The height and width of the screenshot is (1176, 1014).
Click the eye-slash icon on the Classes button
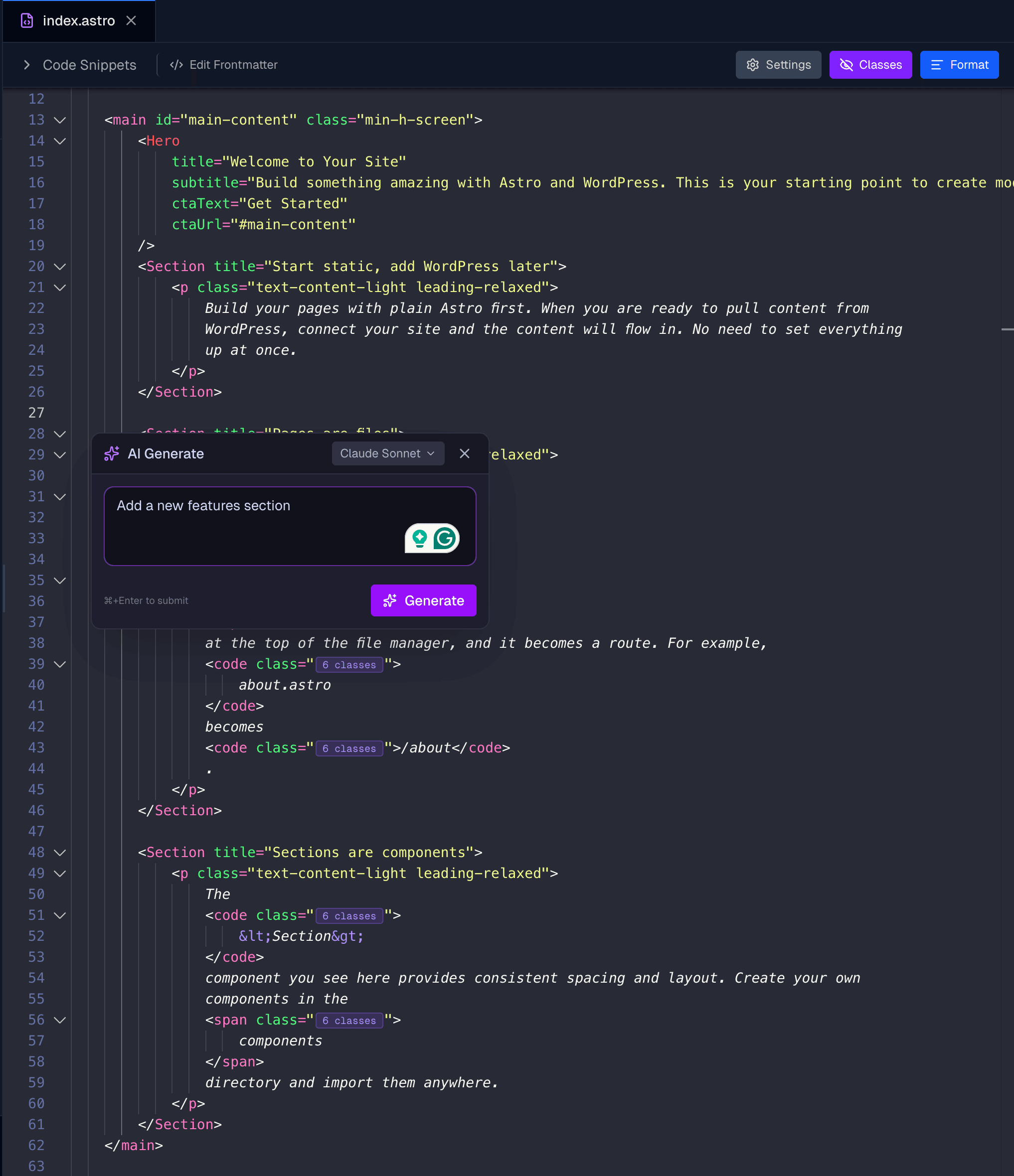tap(846, 65)
